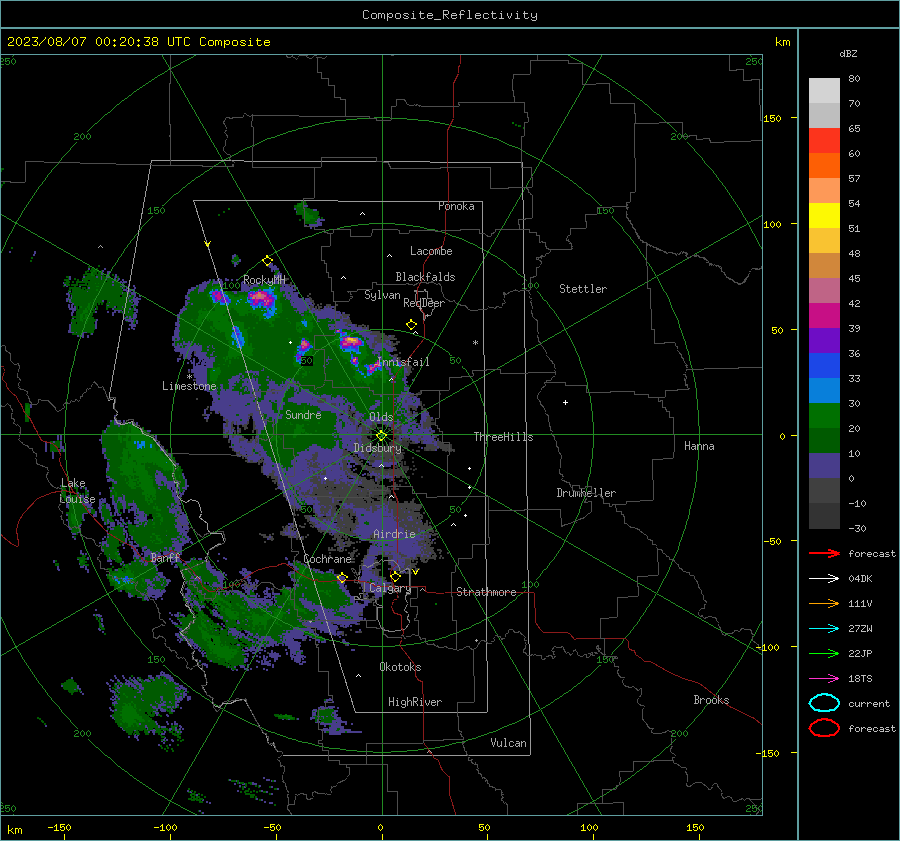Click the Sundre label
Screen dimensions: 900x841
(303, 414)
